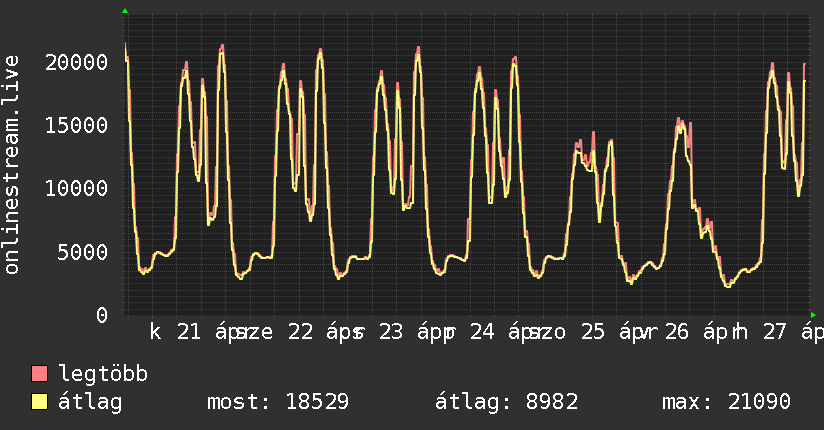Click the '23' date label on x-axis
The height and width of the screenshot is (430, 824).
391,332
